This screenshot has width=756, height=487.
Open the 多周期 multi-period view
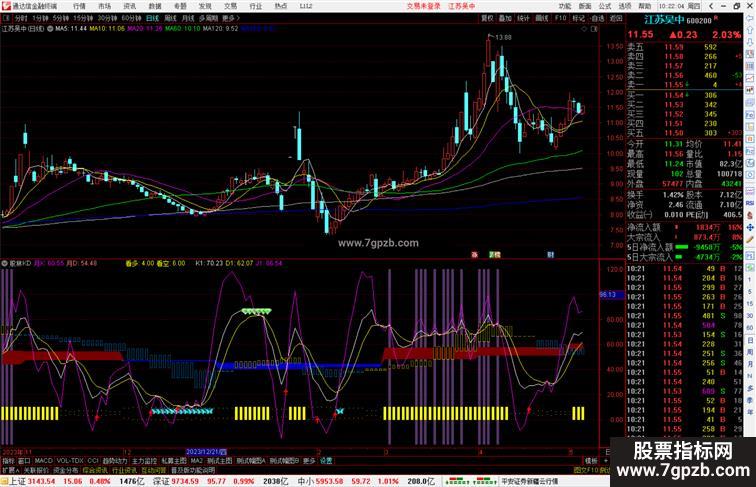click(x=208, y=18)
